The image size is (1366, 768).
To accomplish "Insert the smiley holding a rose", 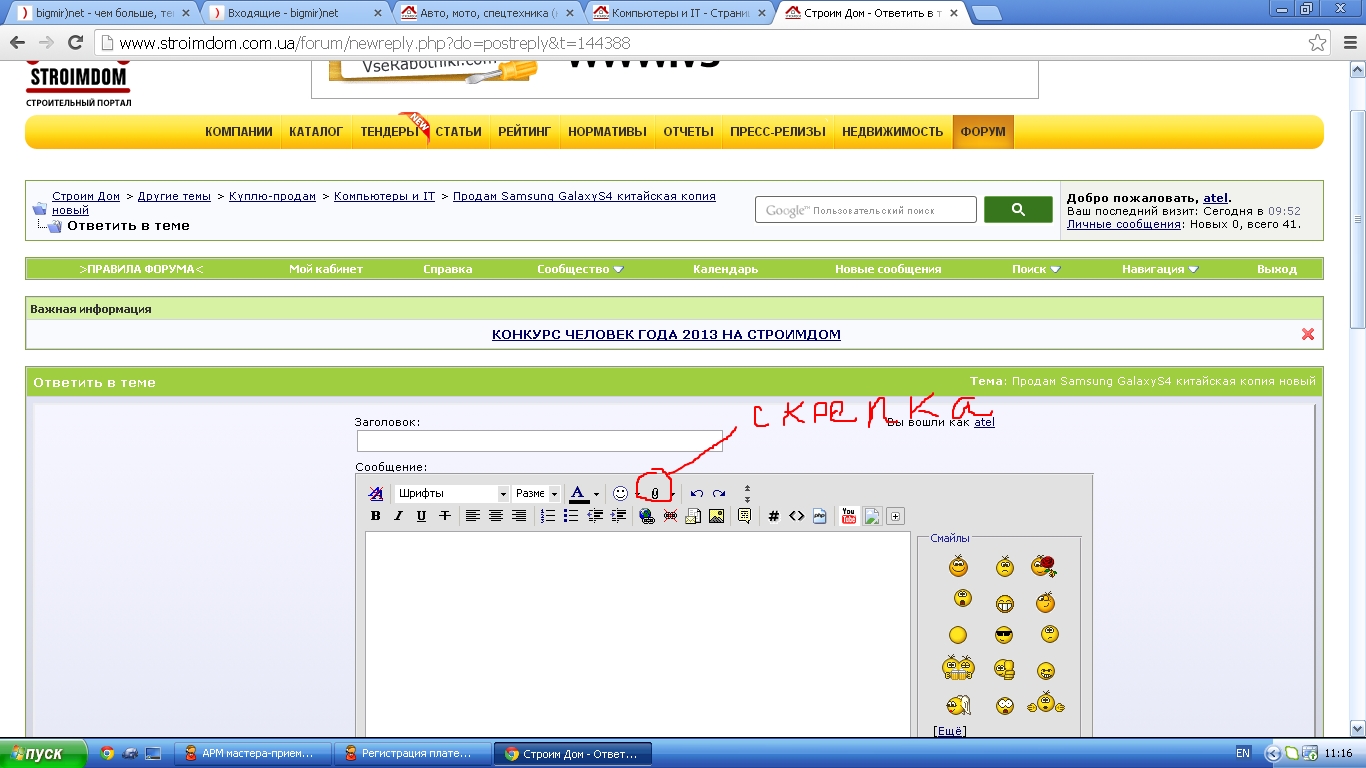I will [1045, 566].
